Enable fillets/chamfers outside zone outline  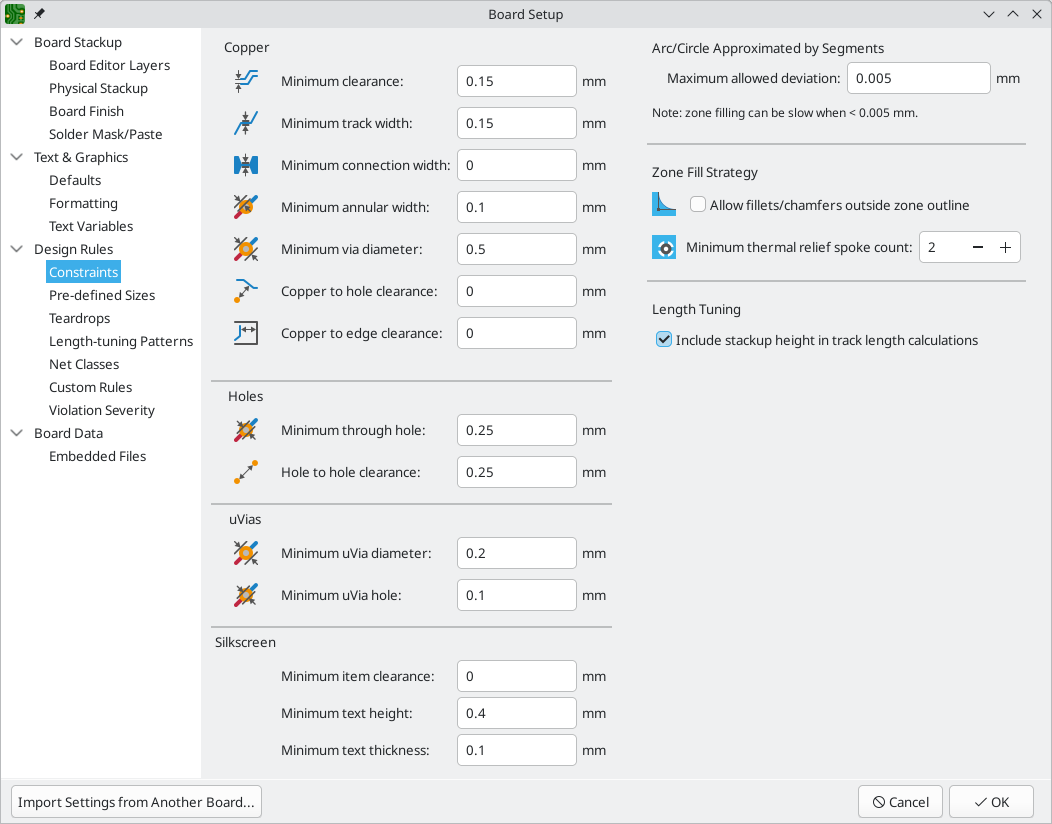(697, 204)
